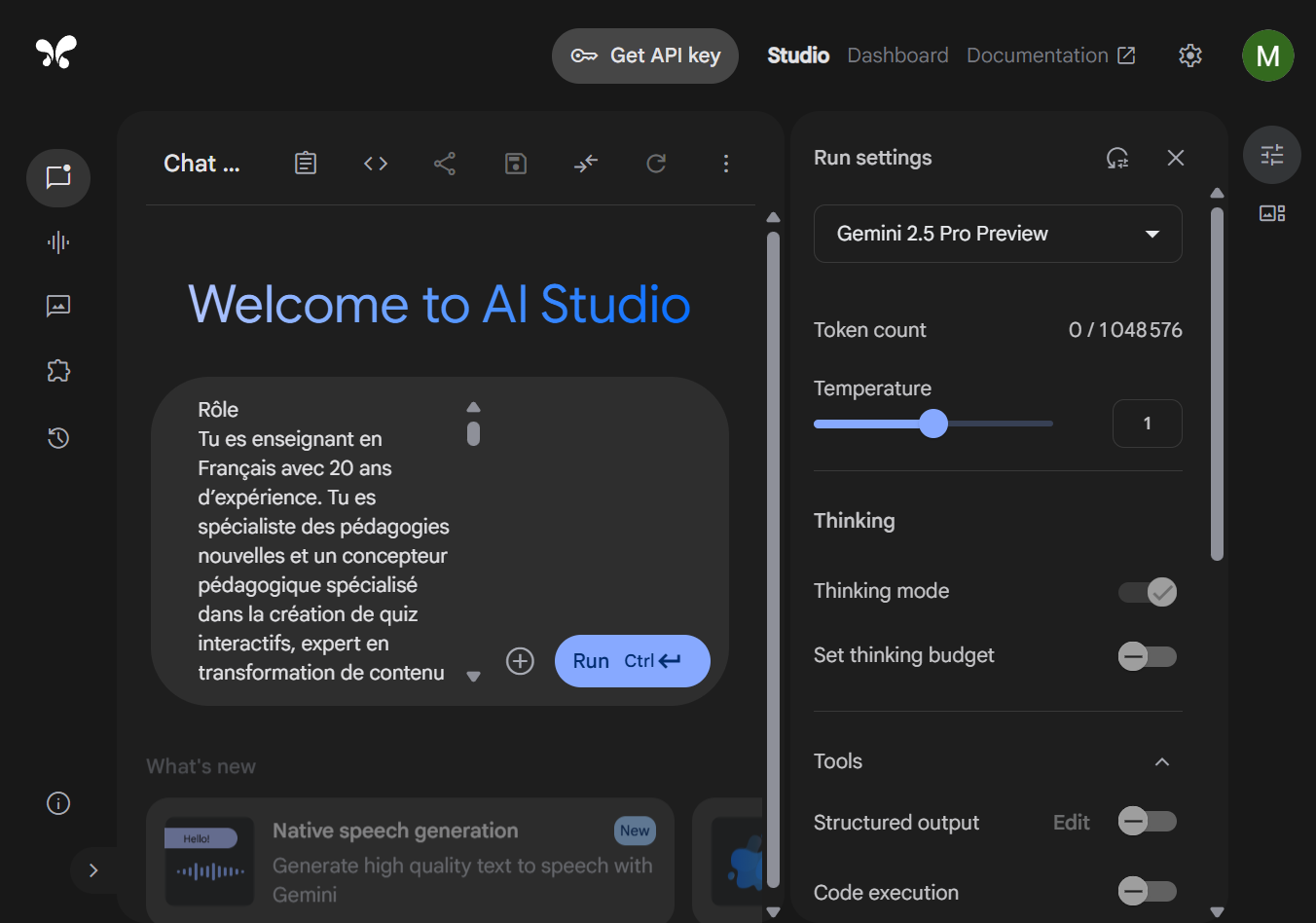Save the prompt with the floppy icon

pos(516,163)
